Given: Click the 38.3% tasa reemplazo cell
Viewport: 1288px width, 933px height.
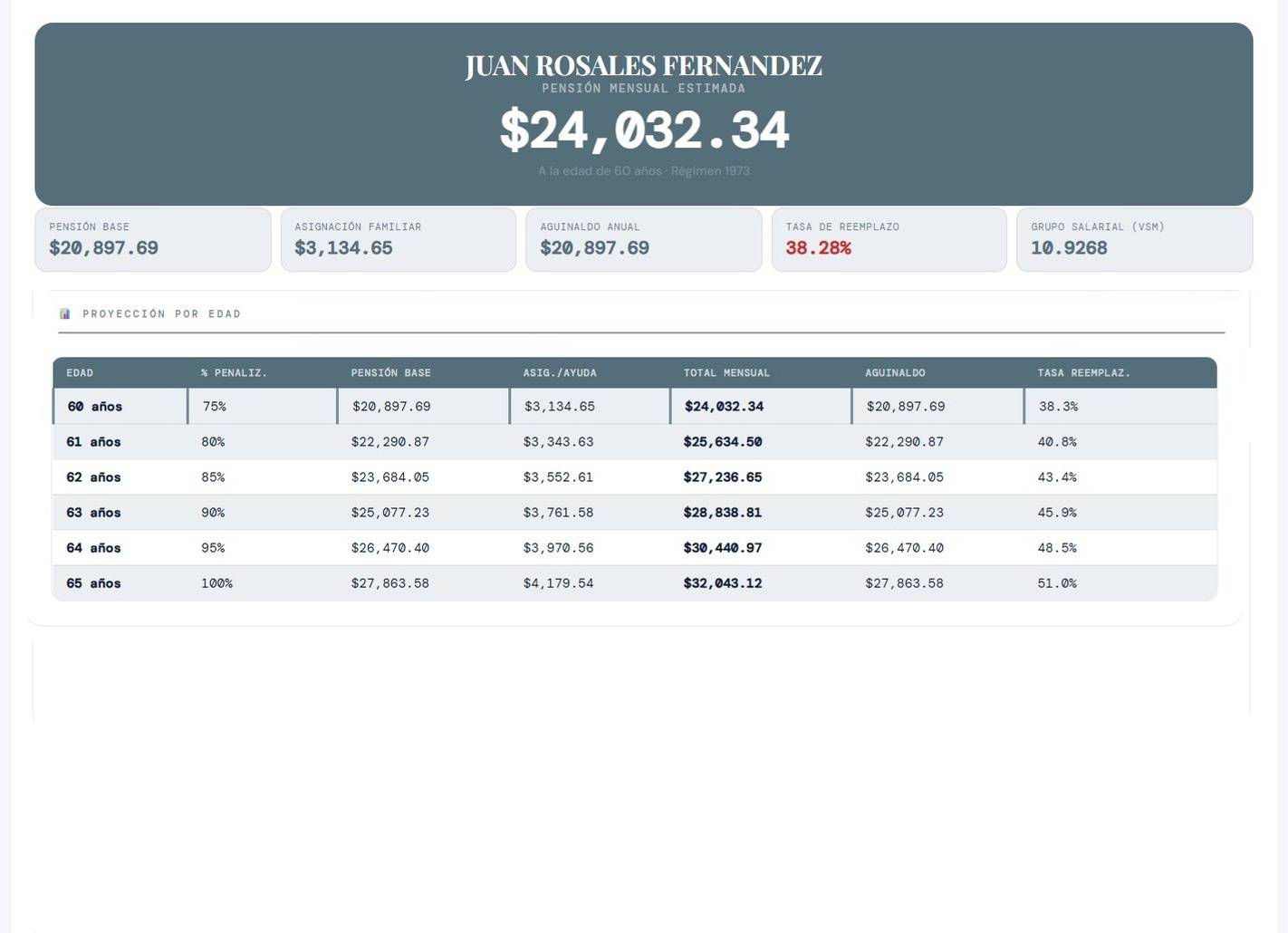Looking at the screenshot, I should (x=1059, y=407).
